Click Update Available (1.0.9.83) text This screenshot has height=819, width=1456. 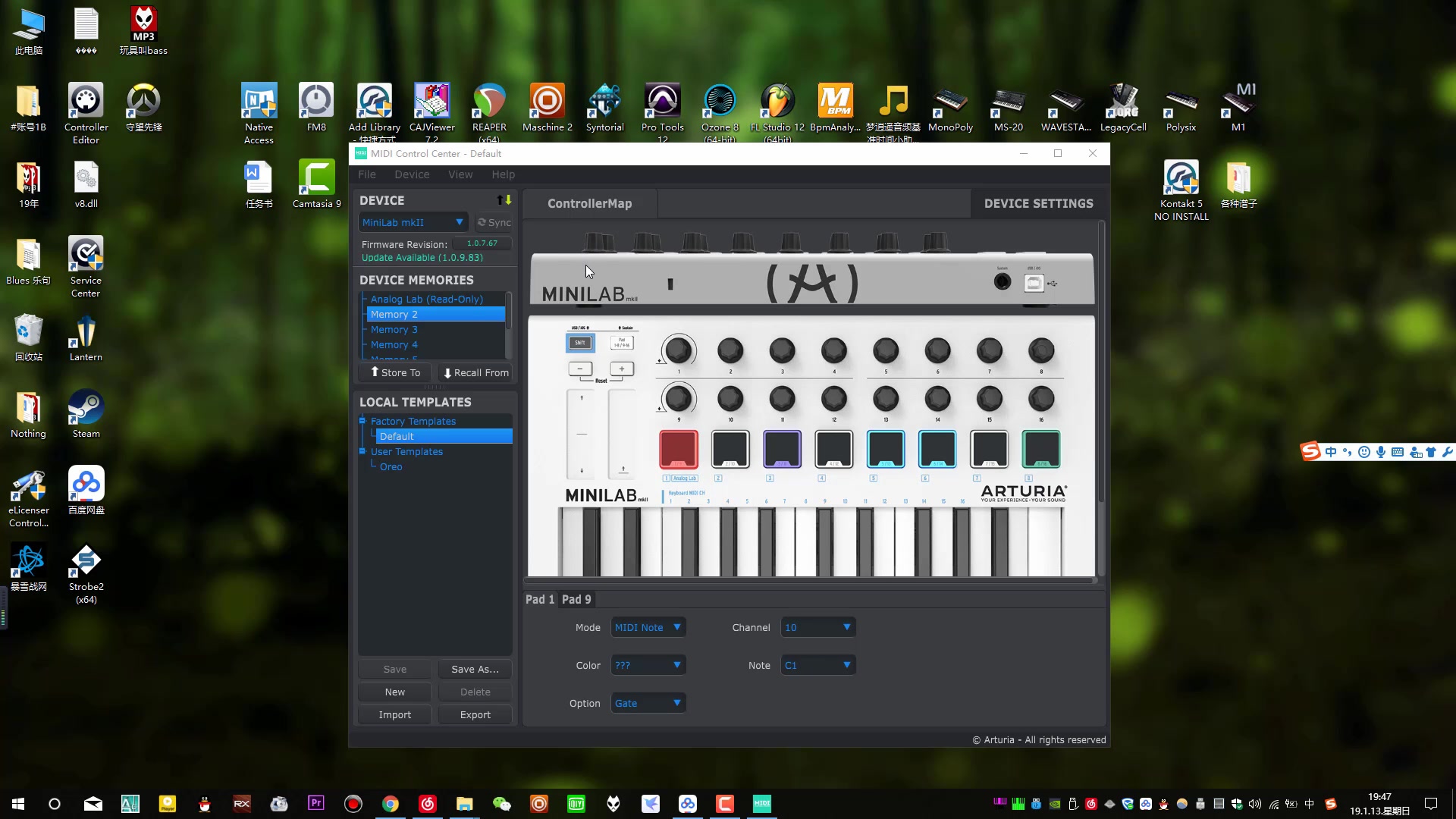[x=422, y=258]
